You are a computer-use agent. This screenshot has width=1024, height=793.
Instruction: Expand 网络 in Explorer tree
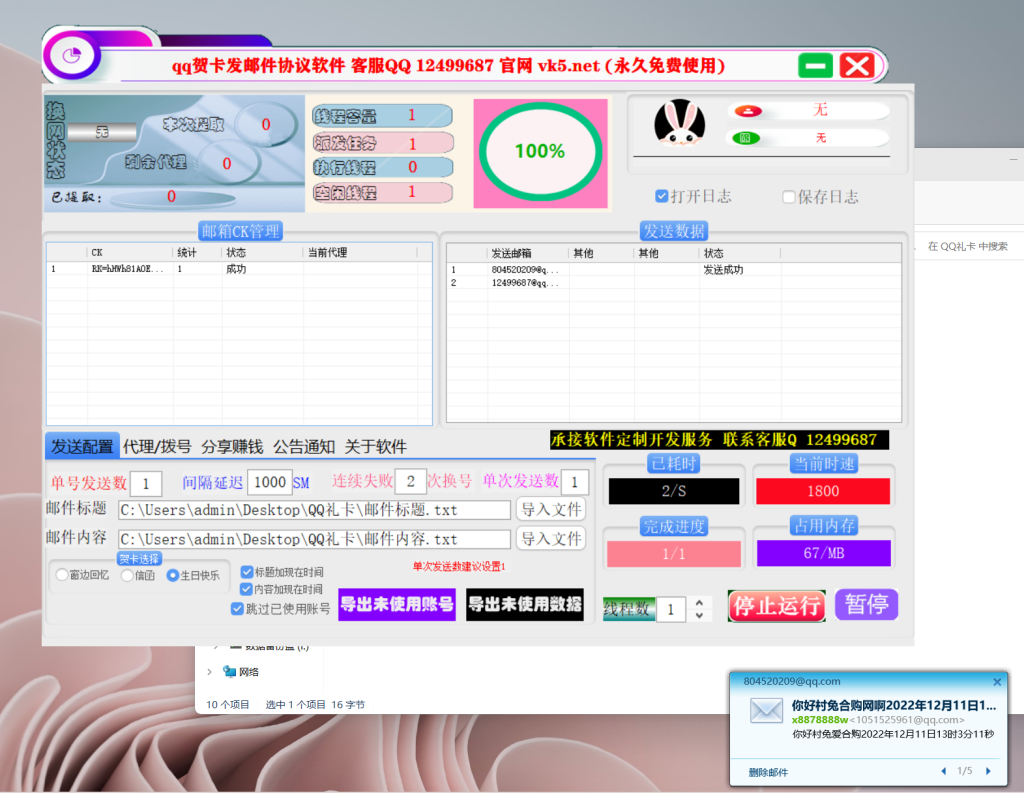pyautogui.click(x=209, y=672)
